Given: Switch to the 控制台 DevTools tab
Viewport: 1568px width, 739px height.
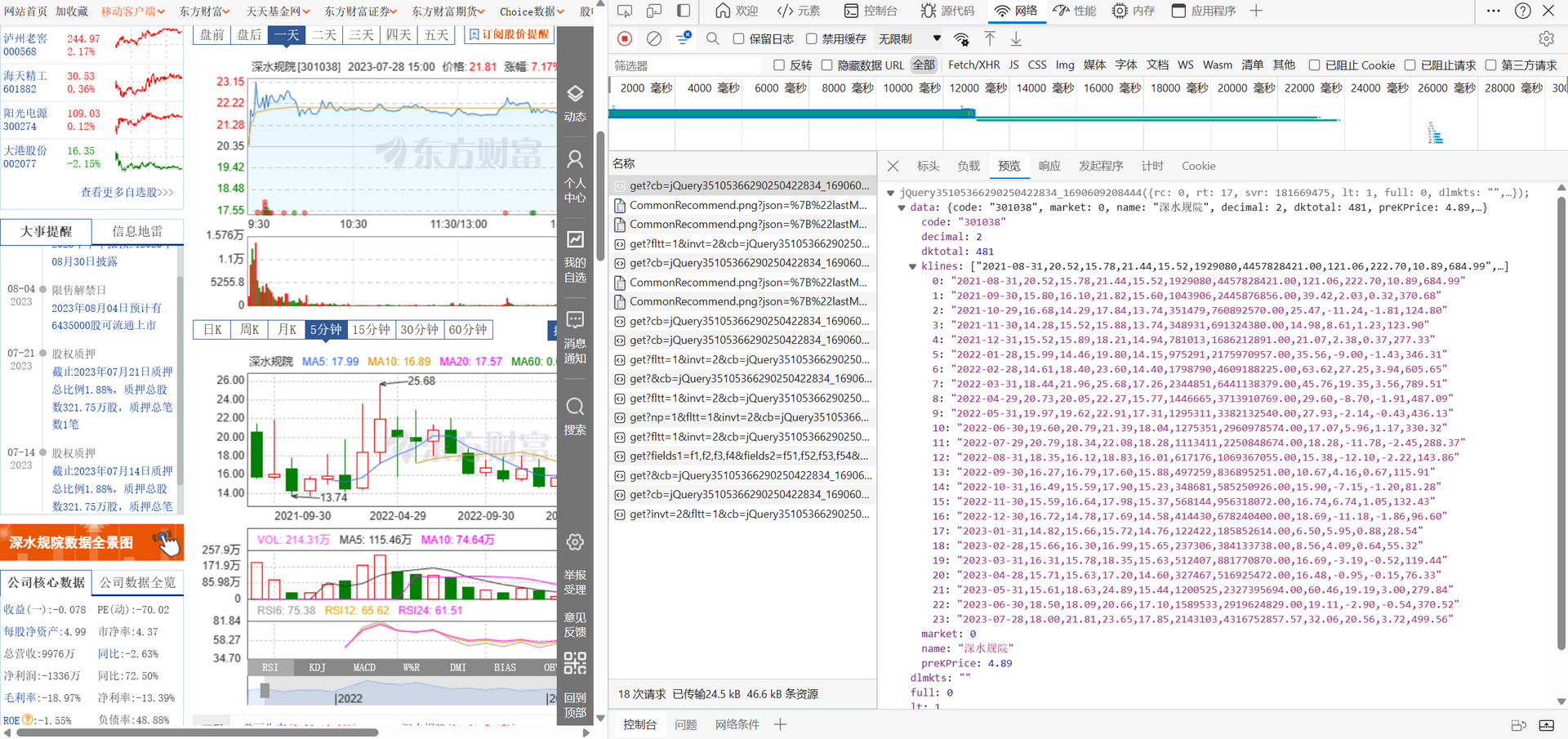Looking at the screenshot, I should [x=871, y=11].
